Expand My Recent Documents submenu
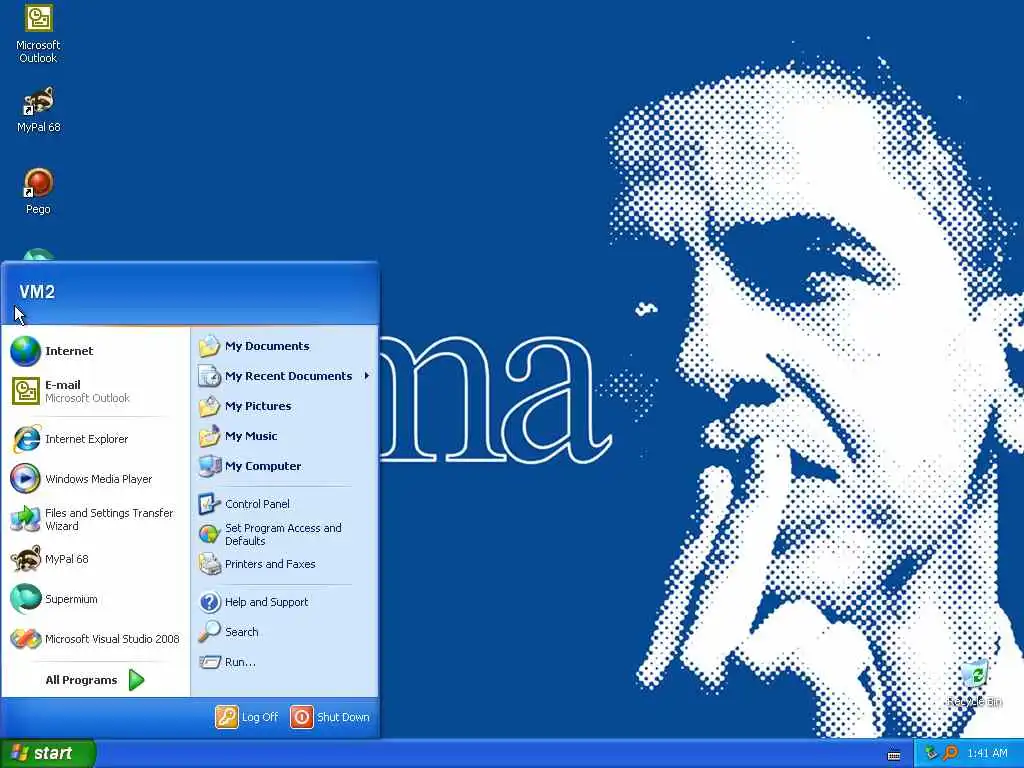This screenshot has width=1024, height=768. click(x=284, y=376)
